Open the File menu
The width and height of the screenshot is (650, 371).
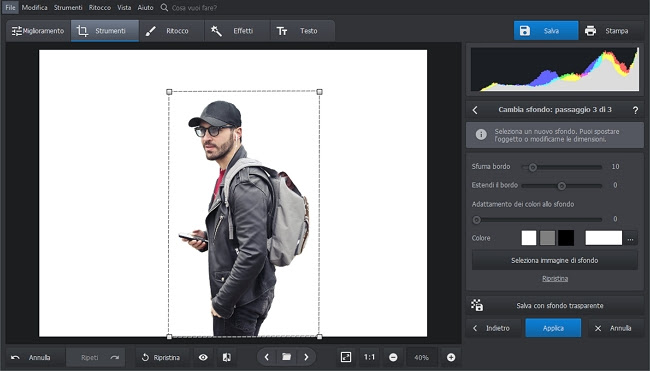(x=10, y=7)
